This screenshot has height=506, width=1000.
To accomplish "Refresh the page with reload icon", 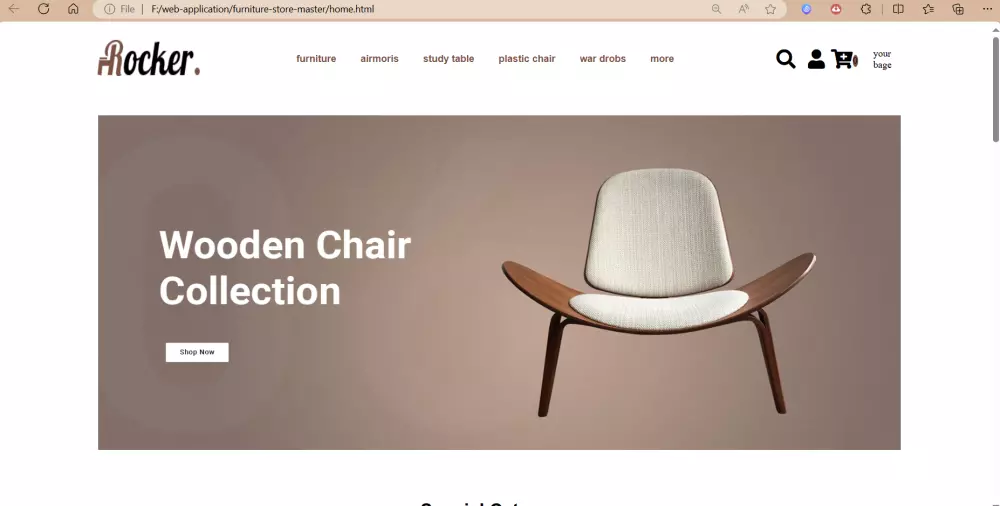I will coord(43,9).
